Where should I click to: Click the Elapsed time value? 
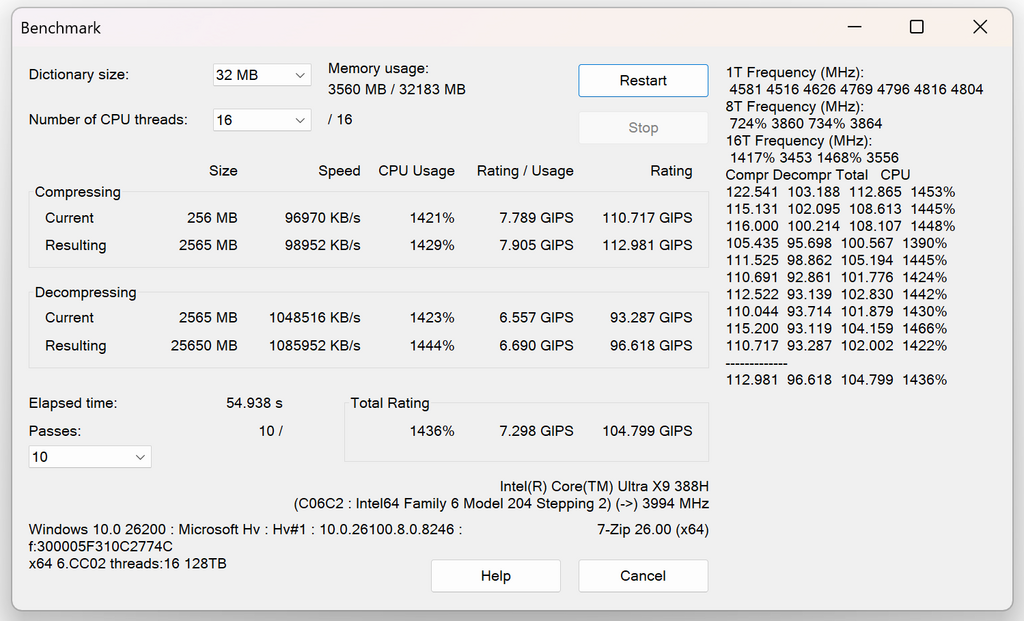[254, 403]
